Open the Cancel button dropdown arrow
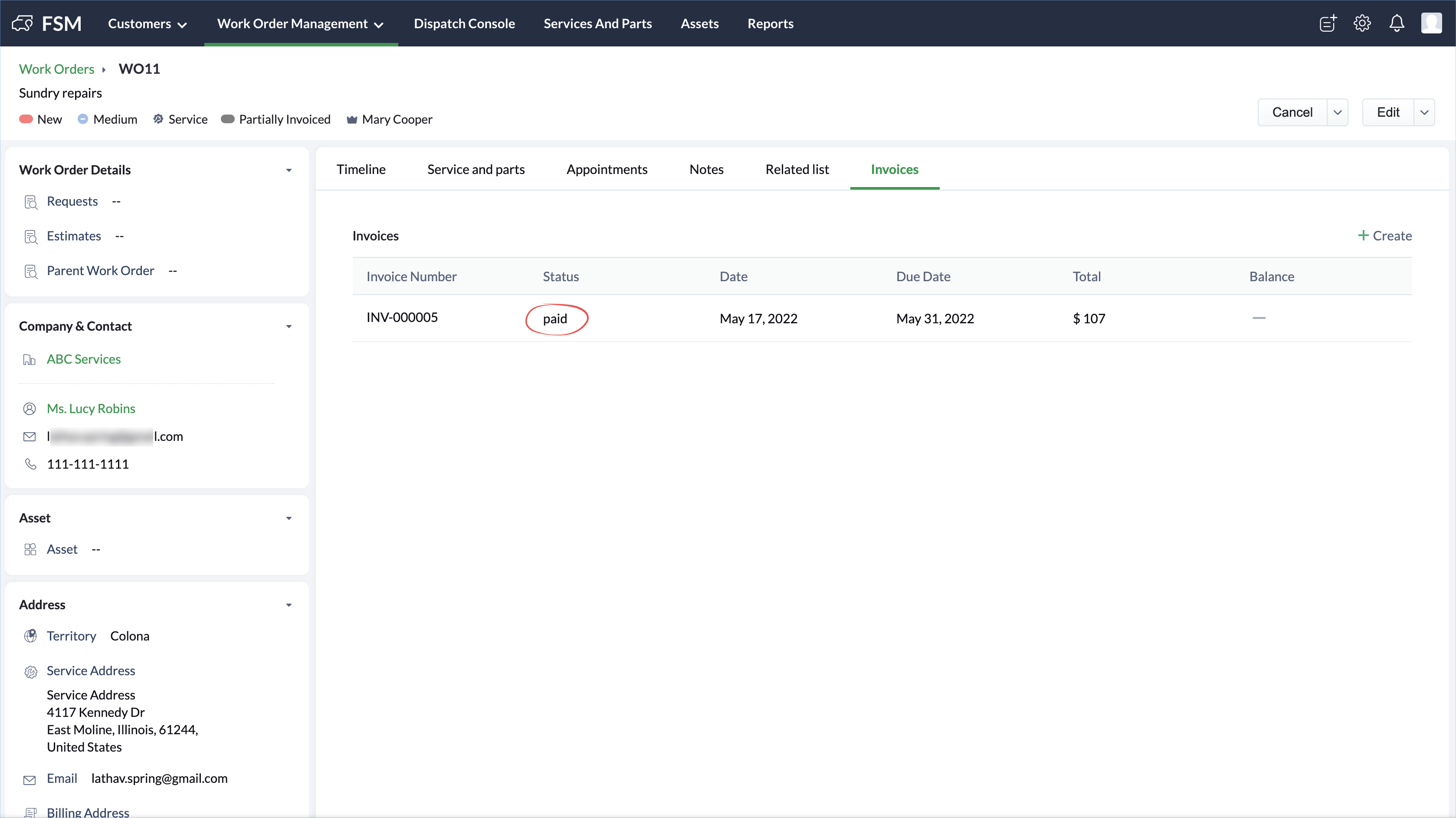This screenshot has width=1456, height=818. (1337, 112)
